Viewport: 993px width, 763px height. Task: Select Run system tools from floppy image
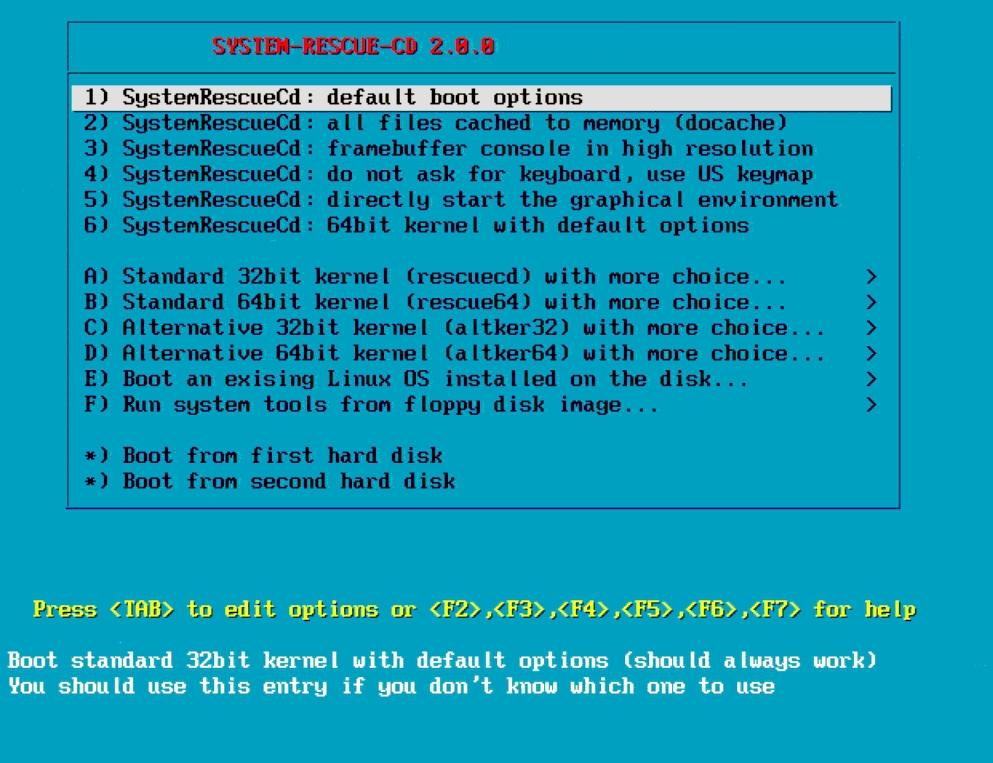[481, 405]
